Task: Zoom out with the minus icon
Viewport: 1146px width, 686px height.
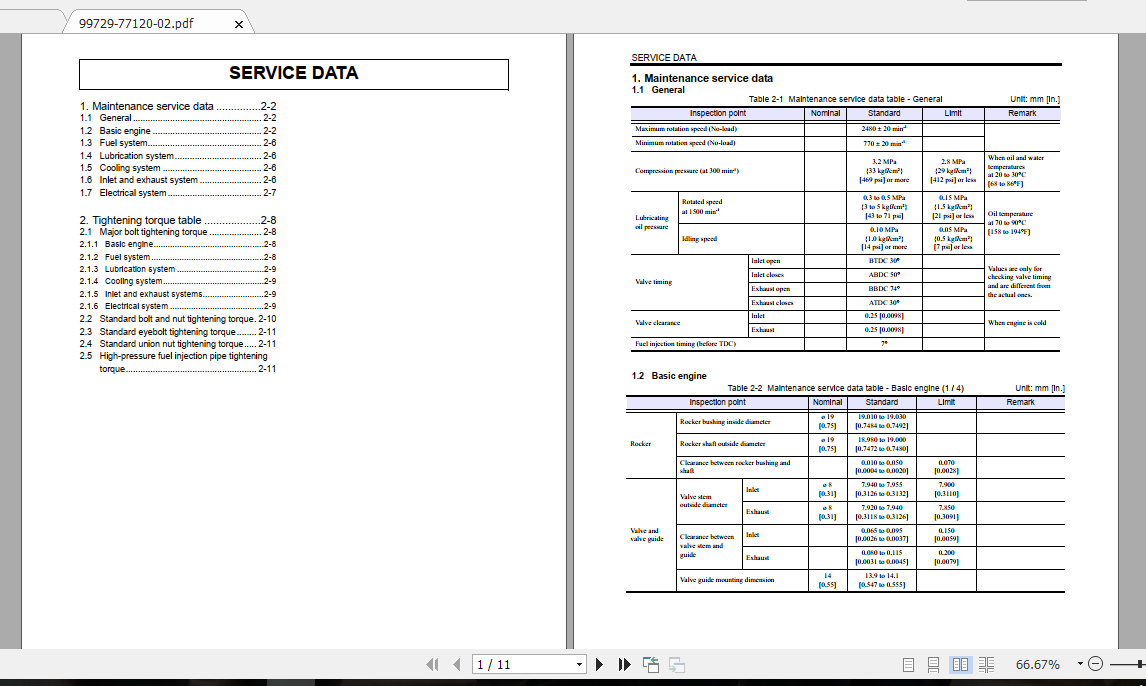Action: [1096, 662]
